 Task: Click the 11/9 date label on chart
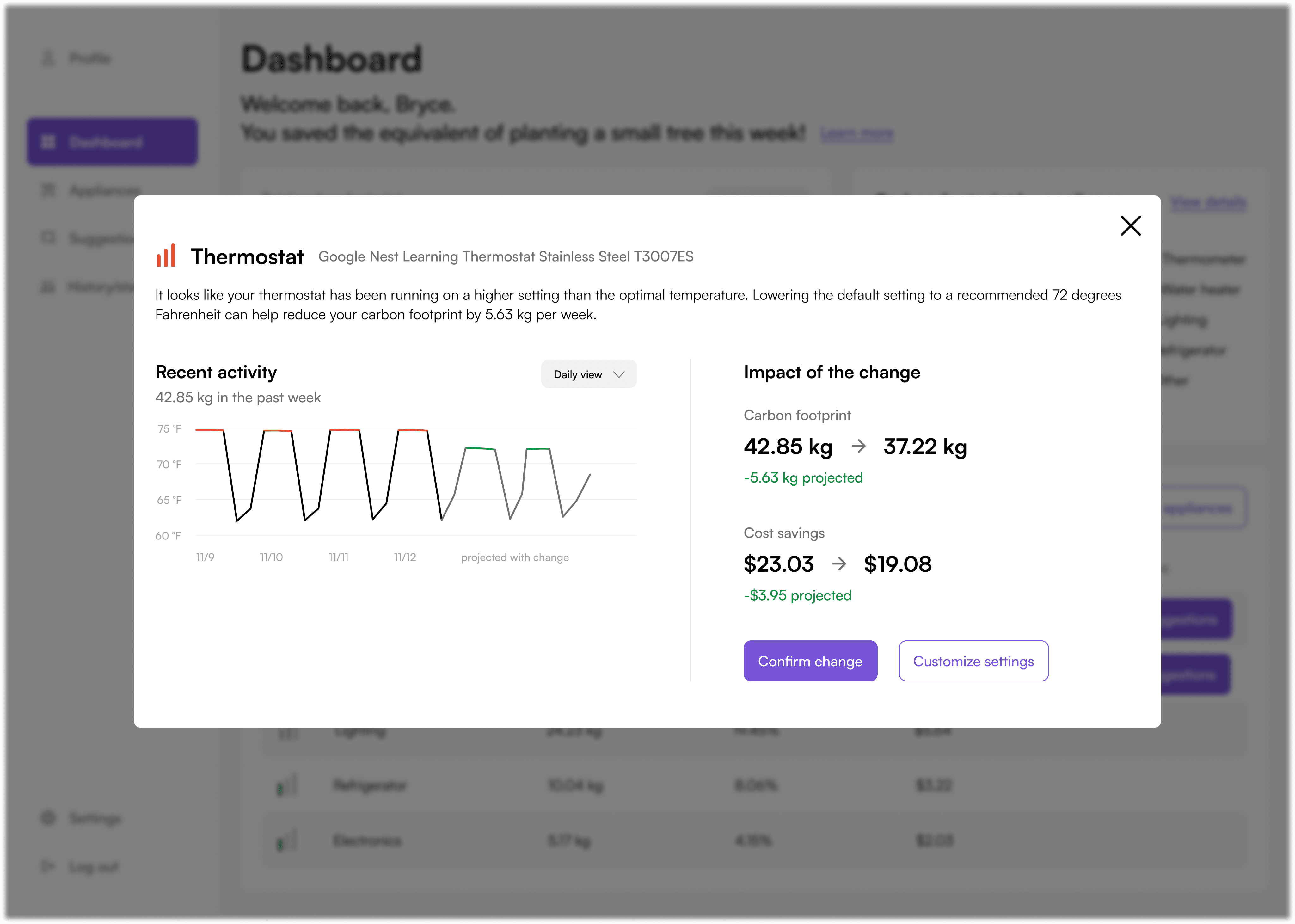point(205,557)
